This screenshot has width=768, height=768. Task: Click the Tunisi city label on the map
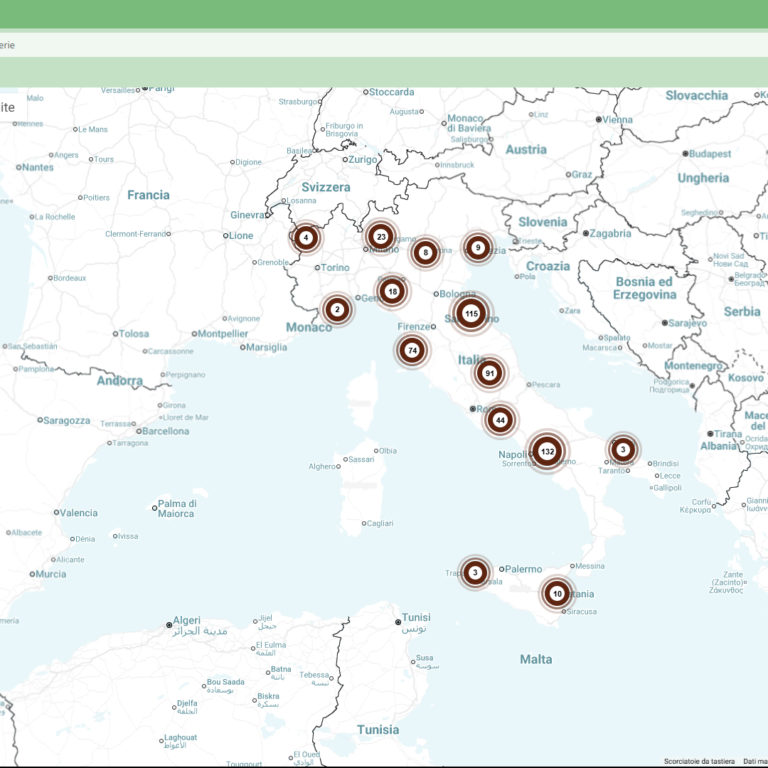coord(415,618)
